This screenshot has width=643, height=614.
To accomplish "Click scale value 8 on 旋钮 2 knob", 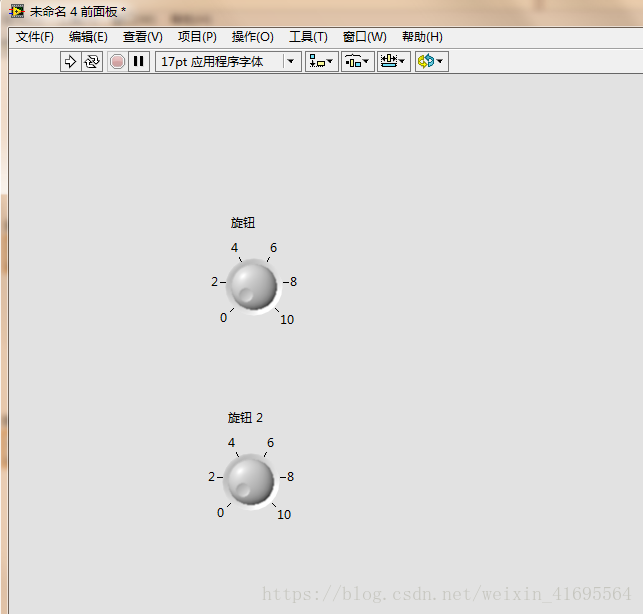I will point(290,477).
